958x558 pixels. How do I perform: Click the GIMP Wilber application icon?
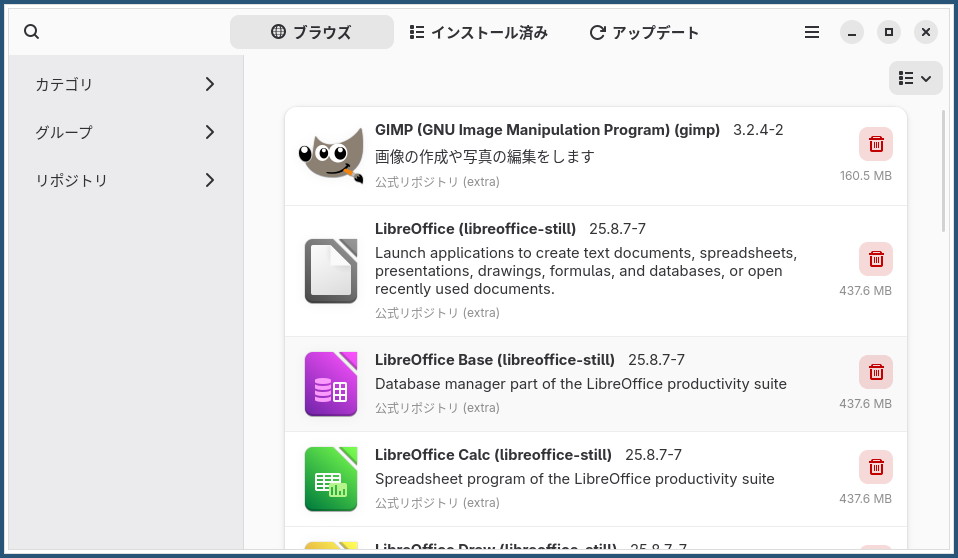(331, 156)
